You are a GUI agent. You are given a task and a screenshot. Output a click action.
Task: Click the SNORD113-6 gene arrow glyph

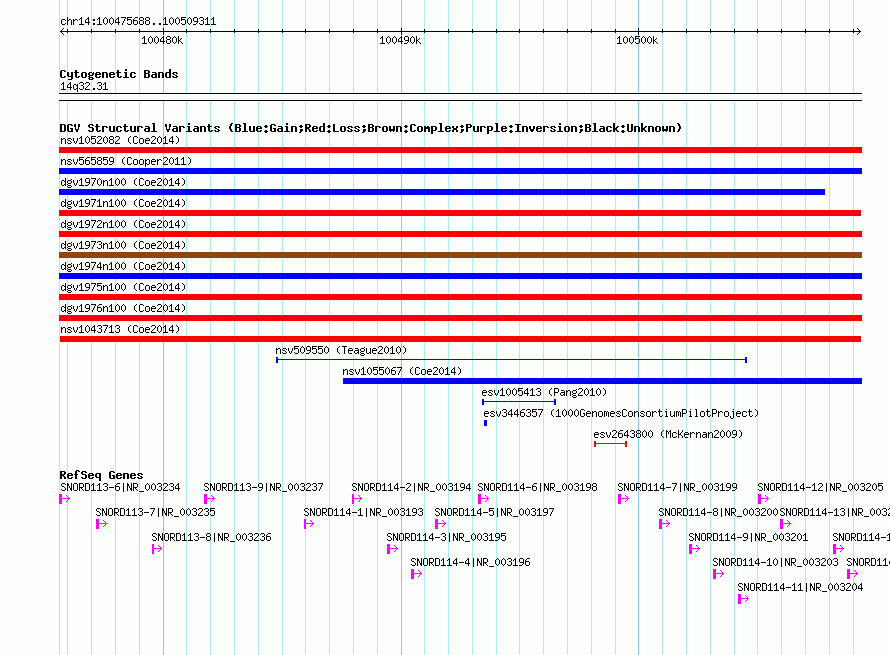pyautogui.click(x=65, y=499)
